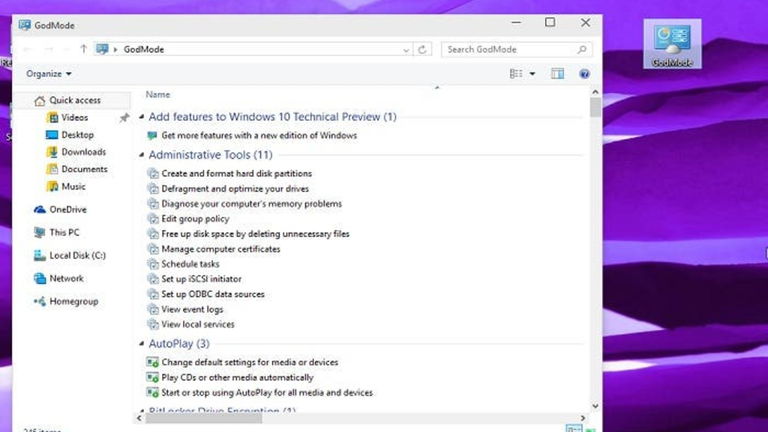Select Free up disk space item

tap(248, 234)
